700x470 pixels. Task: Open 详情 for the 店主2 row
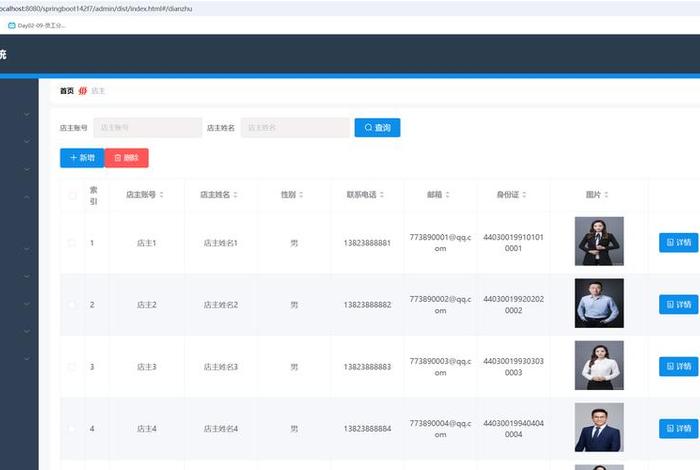pos(678,304)
